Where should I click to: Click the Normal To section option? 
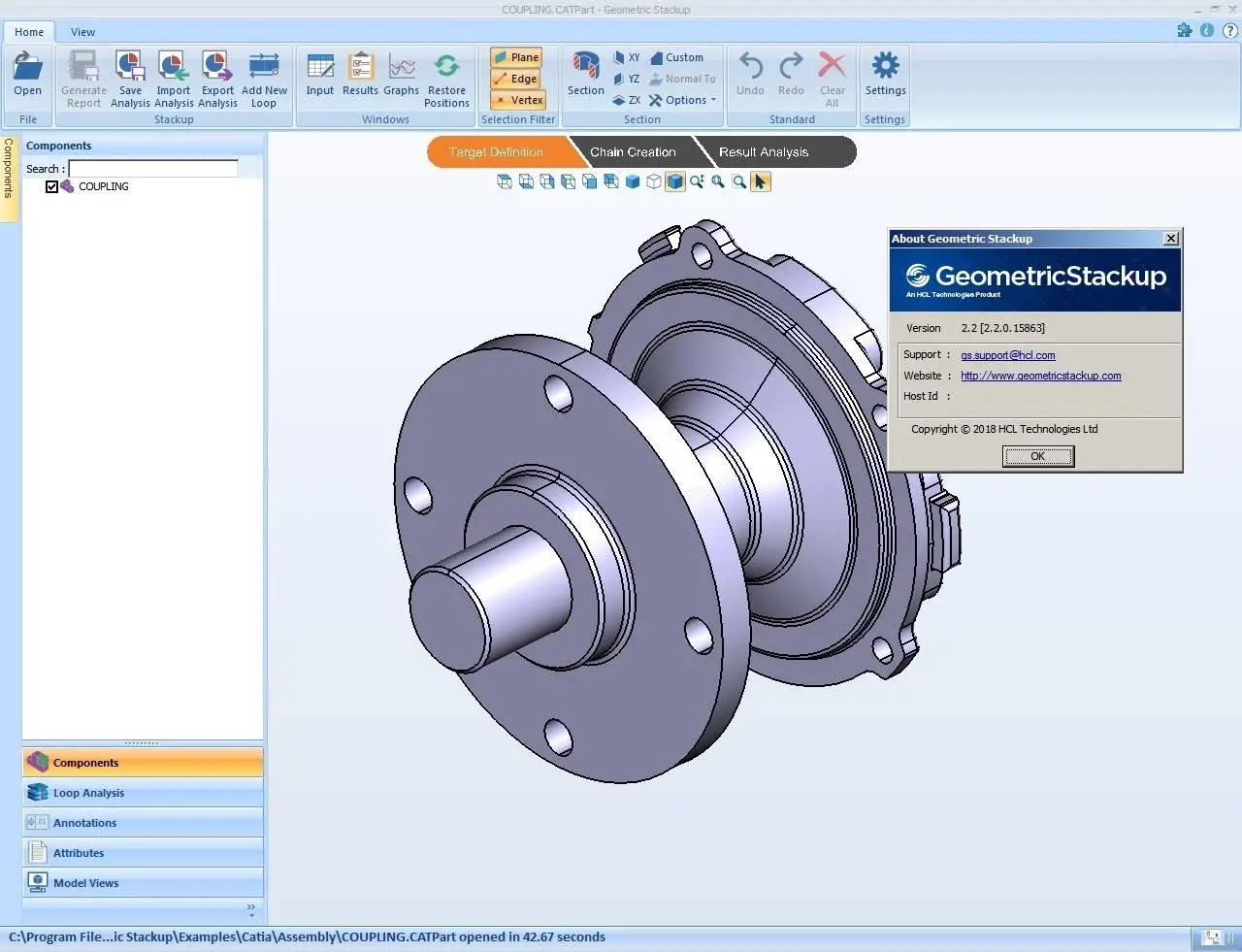(x=682, y=79)
